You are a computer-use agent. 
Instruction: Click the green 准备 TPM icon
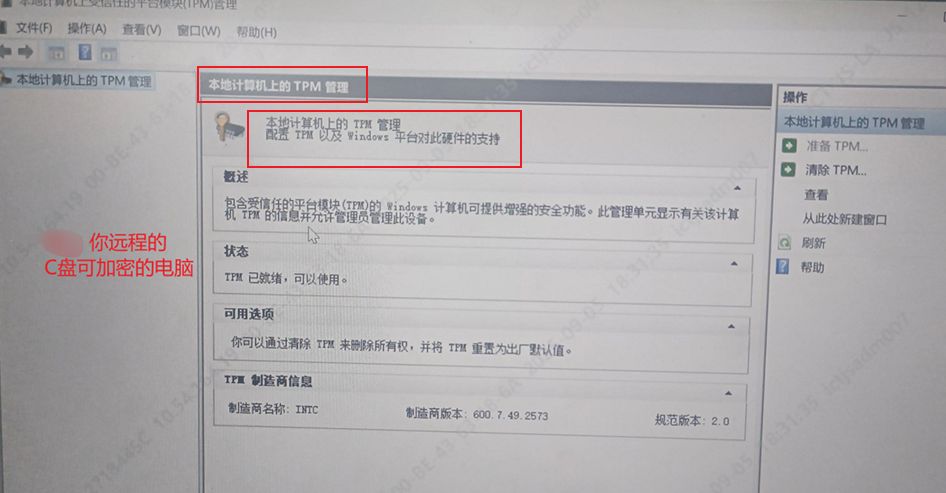789,145
